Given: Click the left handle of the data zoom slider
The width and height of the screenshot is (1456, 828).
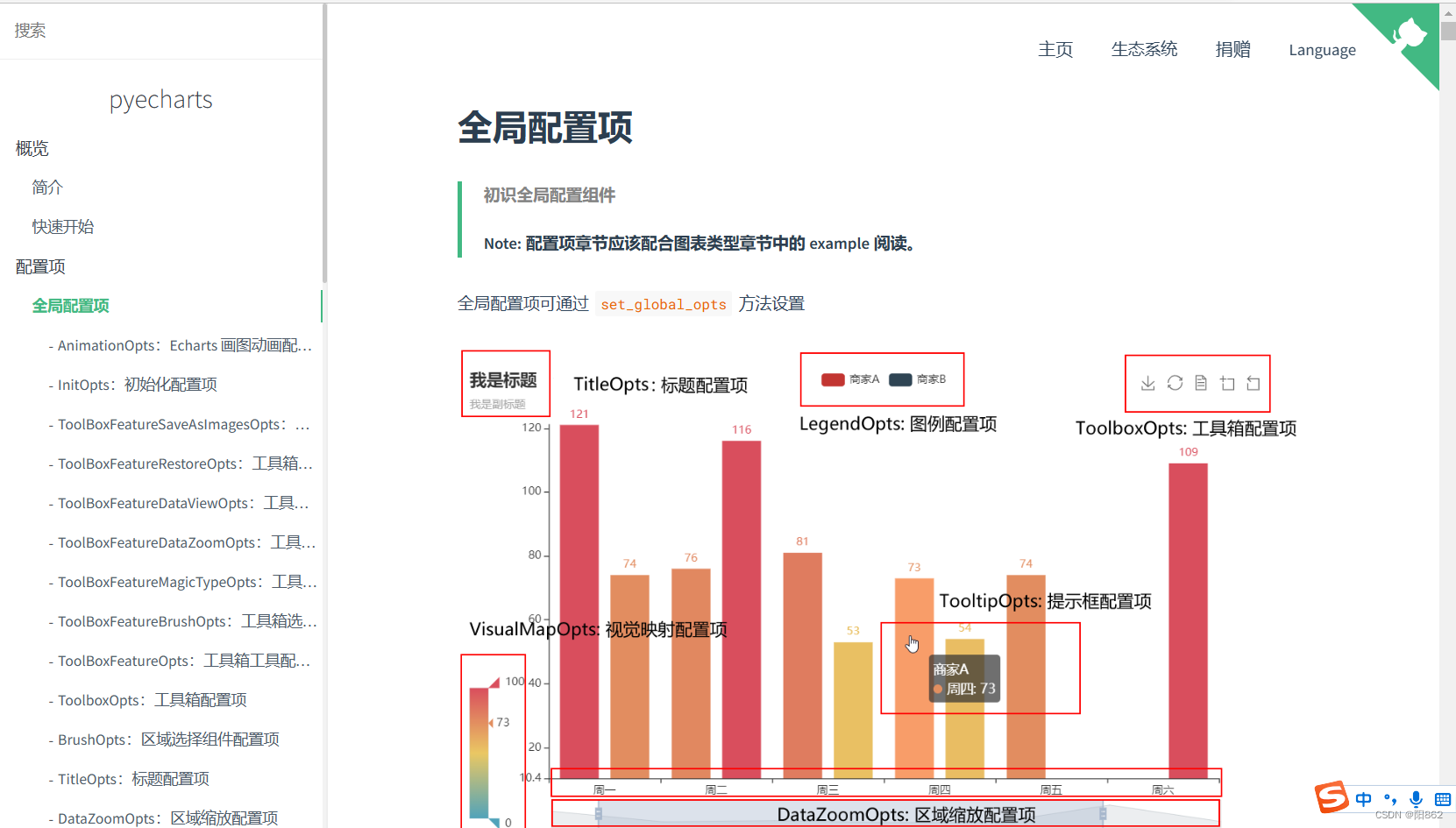Looking at the screenshot, I should tap(599, 814).
